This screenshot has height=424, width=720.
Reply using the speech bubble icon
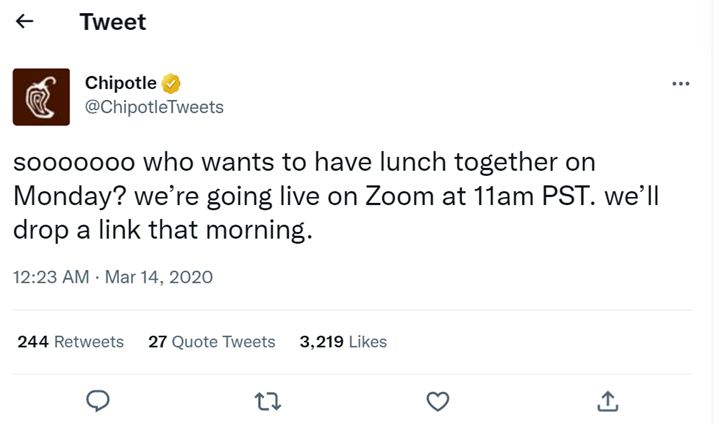point(97,401)
